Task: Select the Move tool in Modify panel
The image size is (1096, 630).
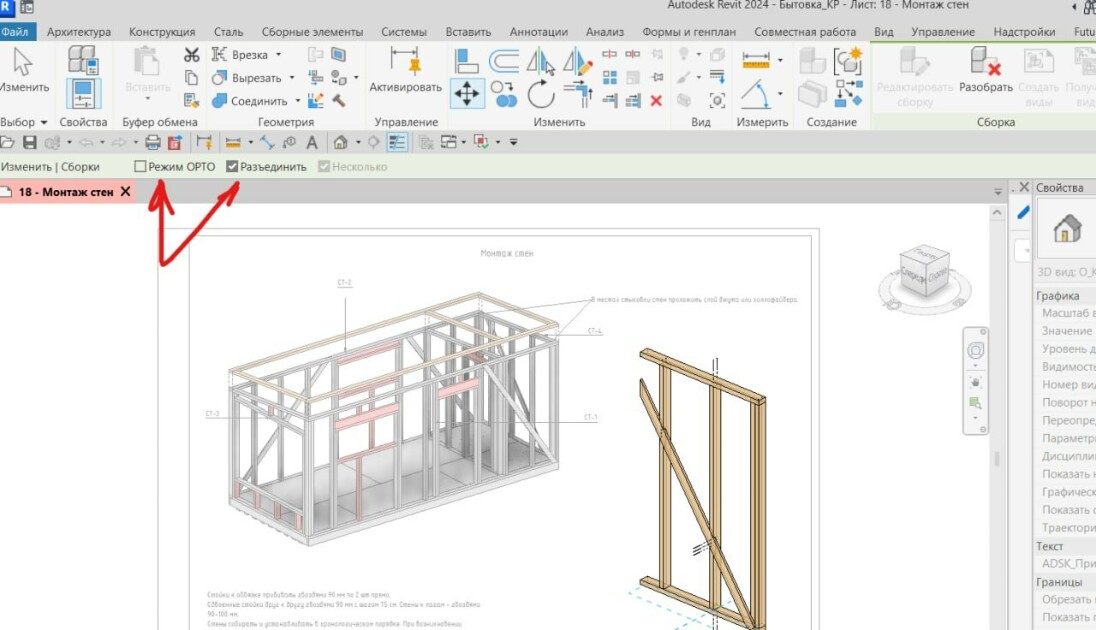Action: tap(466, 94)
